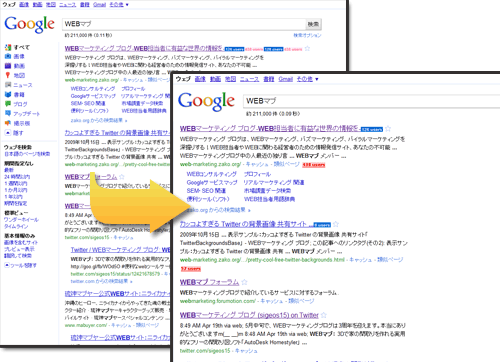
Task: Filter by 1 年以内 in back window sidebar
Action: click(13, 197)
